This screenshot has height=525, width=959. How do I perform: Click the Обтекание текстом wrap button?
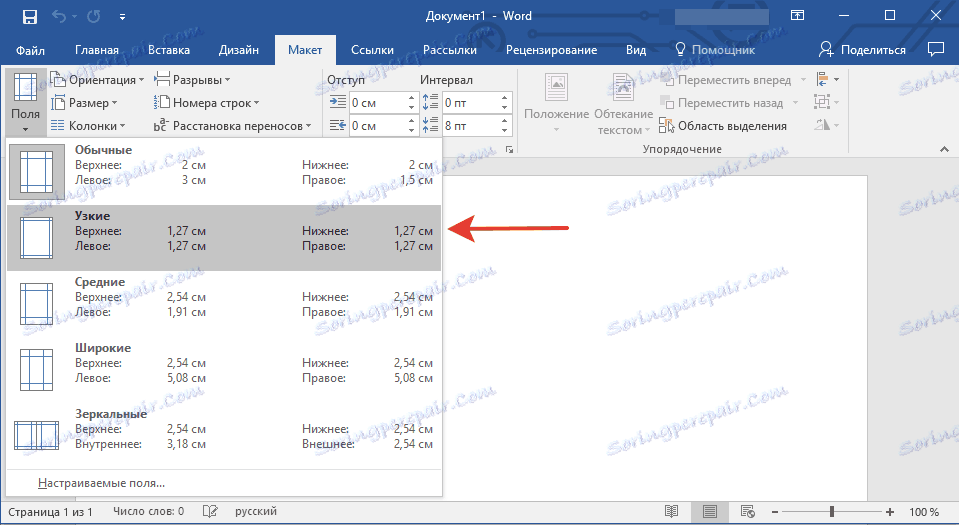pos(624,103)
